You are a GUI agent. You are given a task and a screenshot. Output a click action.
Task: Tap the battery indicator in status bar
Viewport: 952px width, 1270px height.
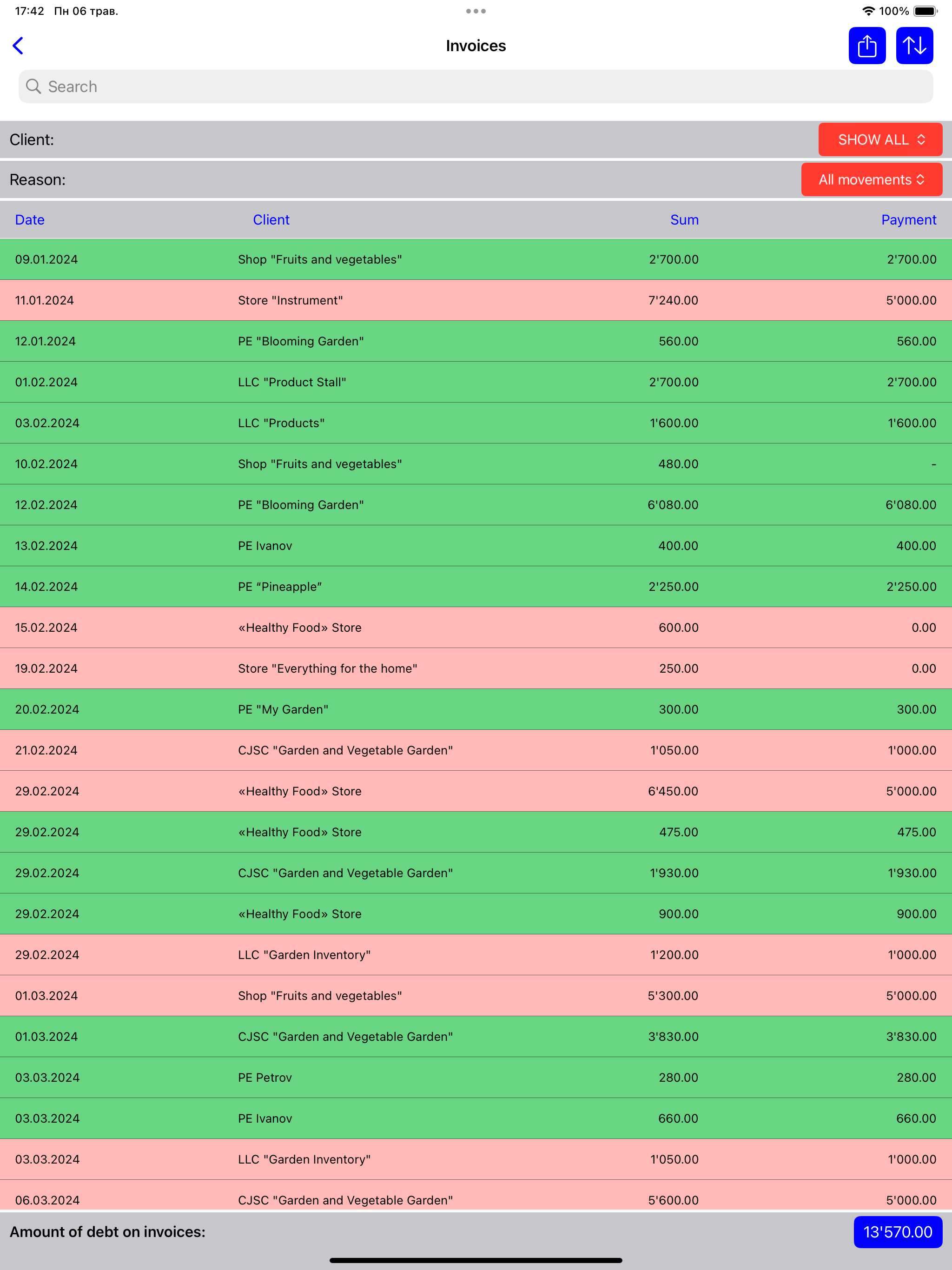[925, 11]
